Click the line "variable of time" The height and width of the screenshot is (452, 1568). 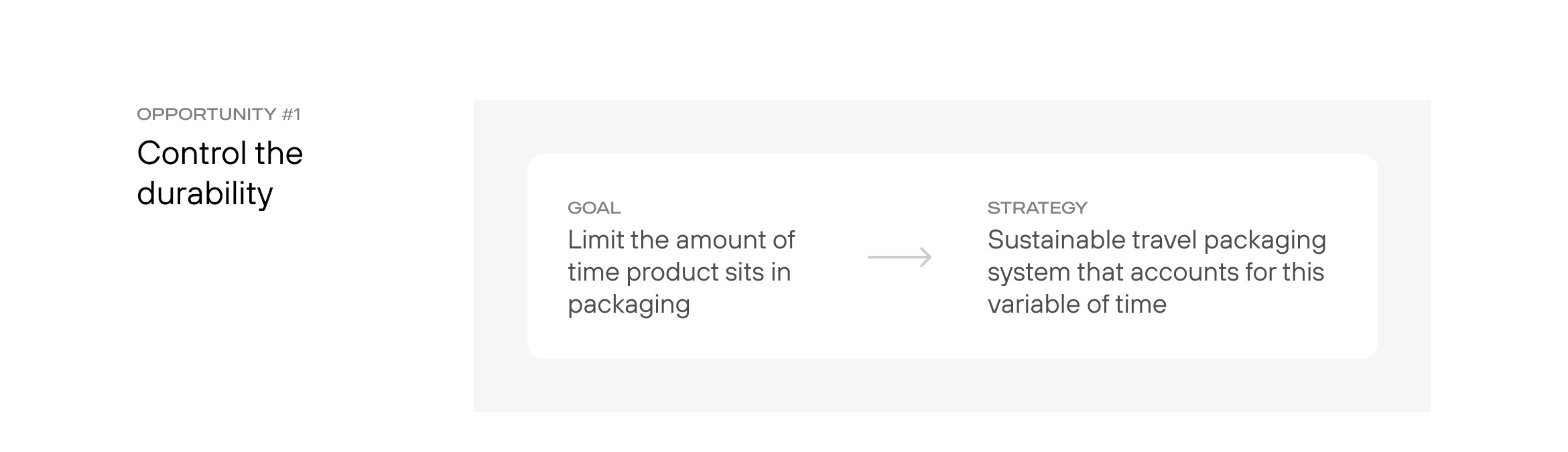click(1077, 305)
